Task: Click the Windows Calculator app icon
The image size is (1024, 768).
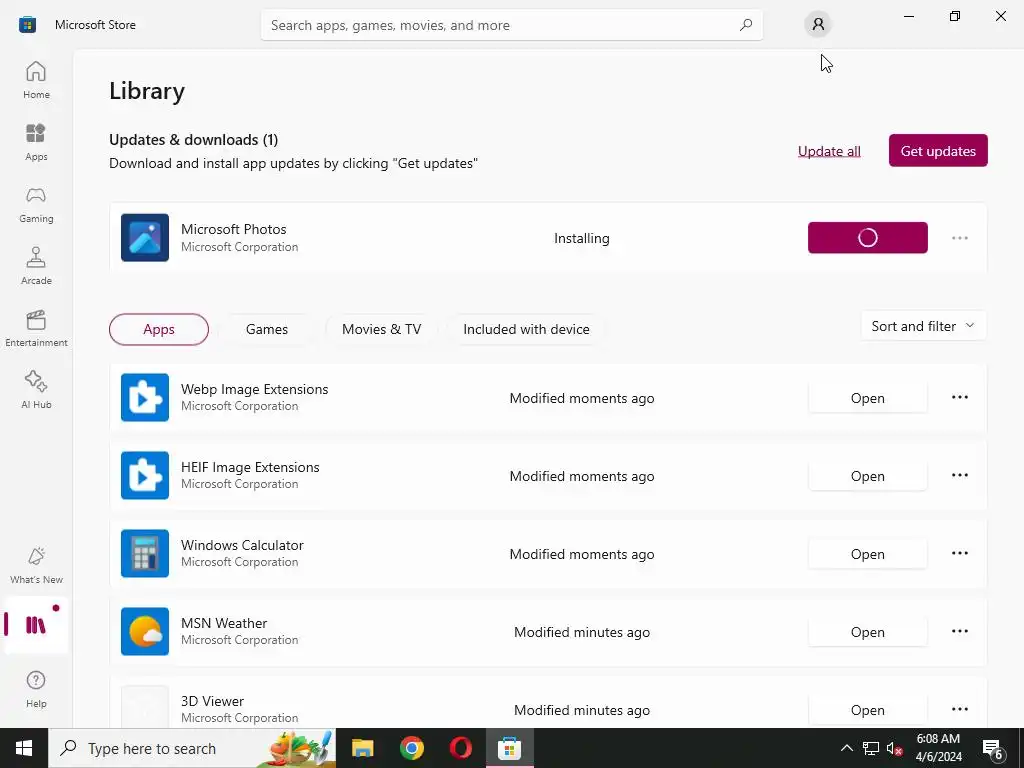Action: coord(145,554)
